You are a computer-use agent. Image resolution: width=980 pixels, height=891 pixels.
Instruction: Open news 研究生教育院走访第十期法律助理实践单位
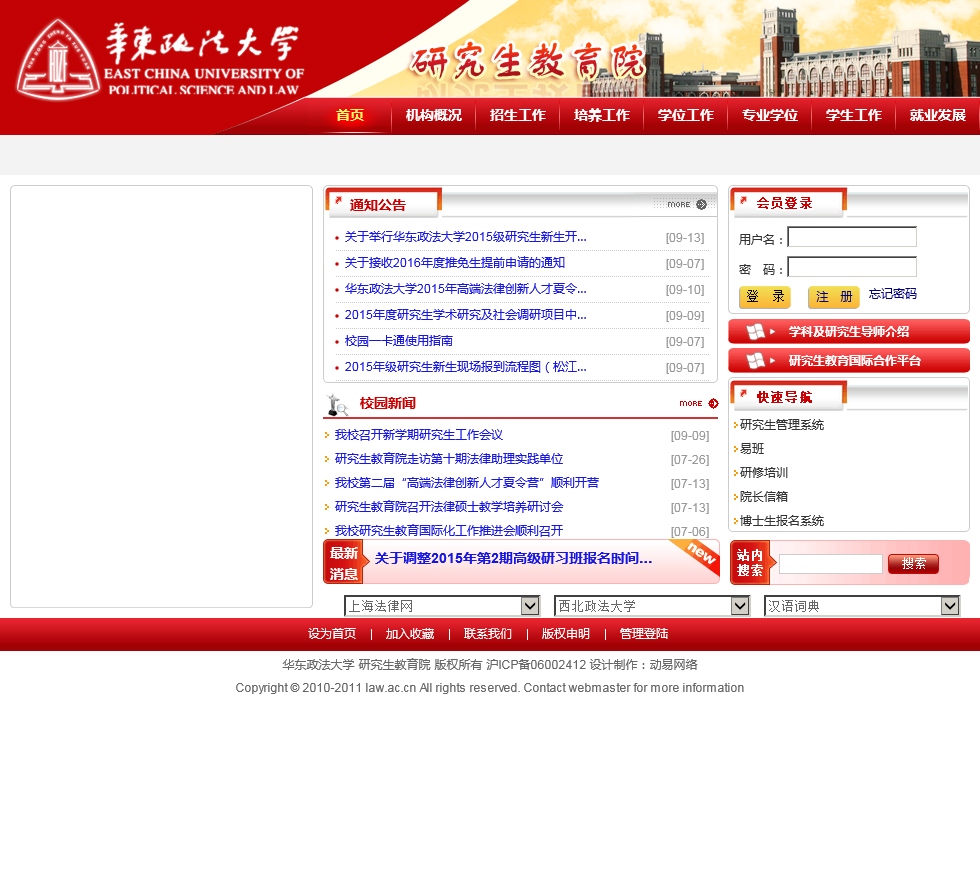(449, 459)
